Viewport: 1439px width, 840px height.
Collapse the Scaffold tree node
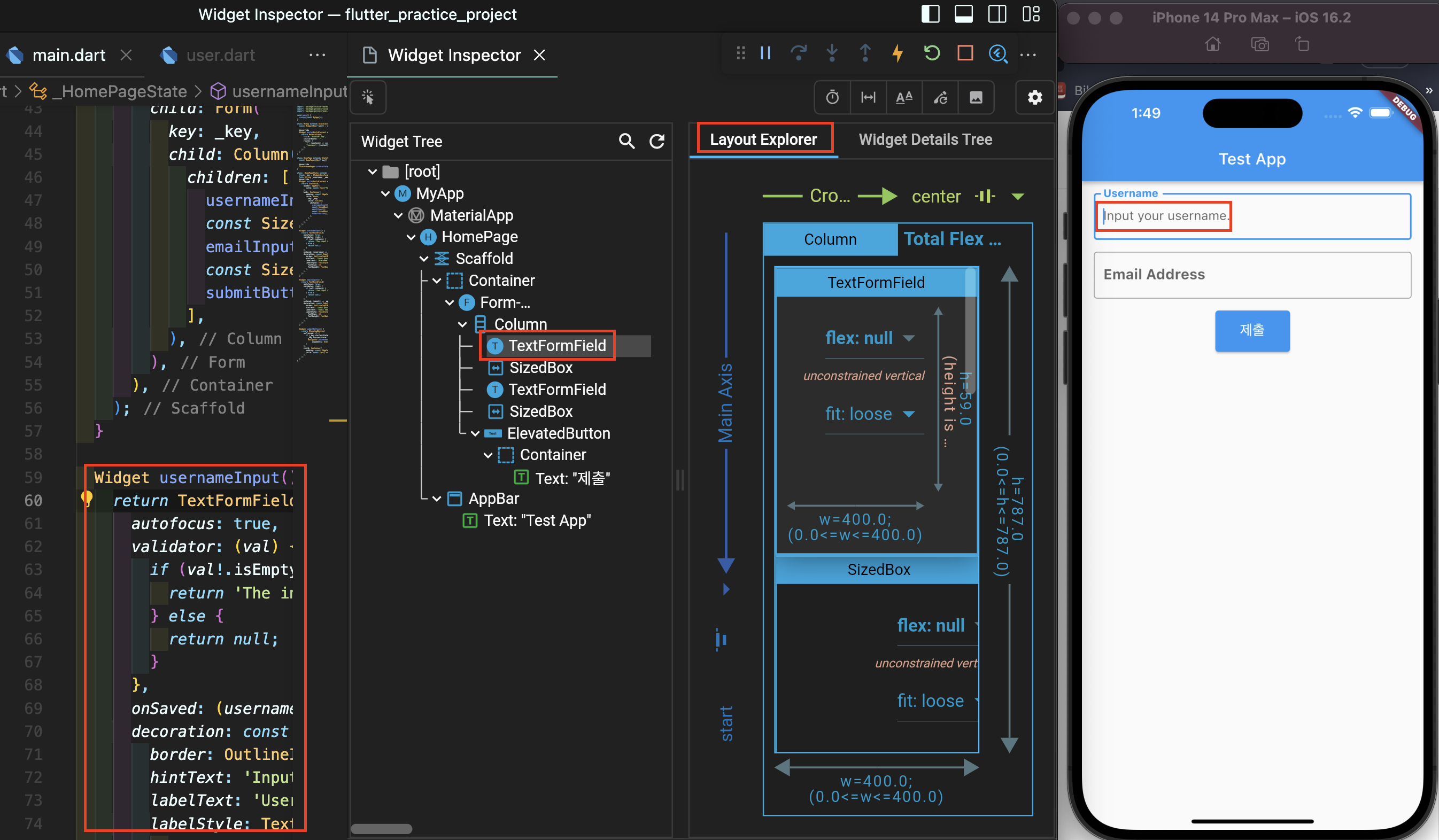423,258
